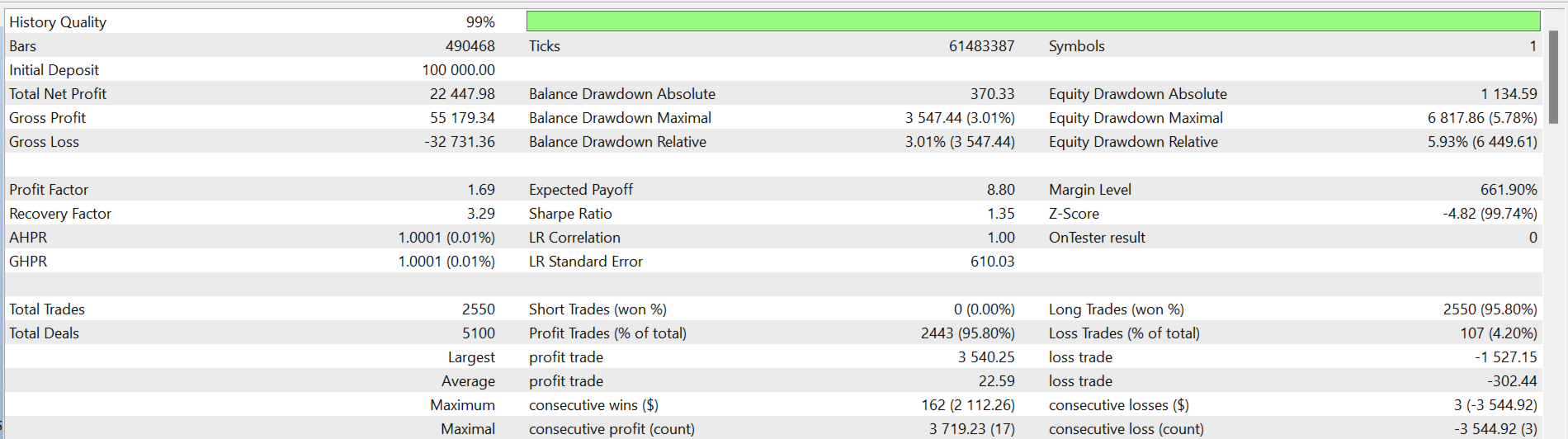Click the Total Deals value 5100
Image resolution: width=1568 pixels, height=439 pixels.
point(479,333)
